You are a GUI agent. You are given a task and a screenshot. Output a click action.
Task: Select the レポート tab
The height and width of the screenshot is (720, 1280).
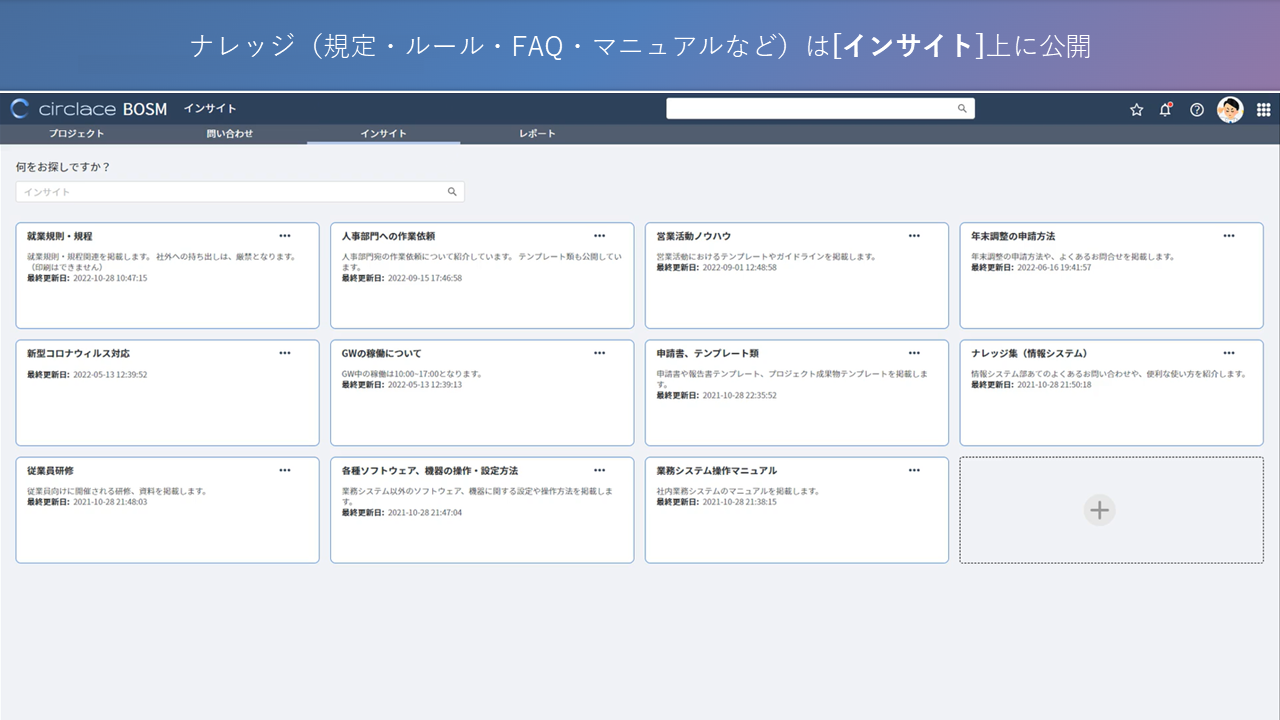click(x=537, y=134)
